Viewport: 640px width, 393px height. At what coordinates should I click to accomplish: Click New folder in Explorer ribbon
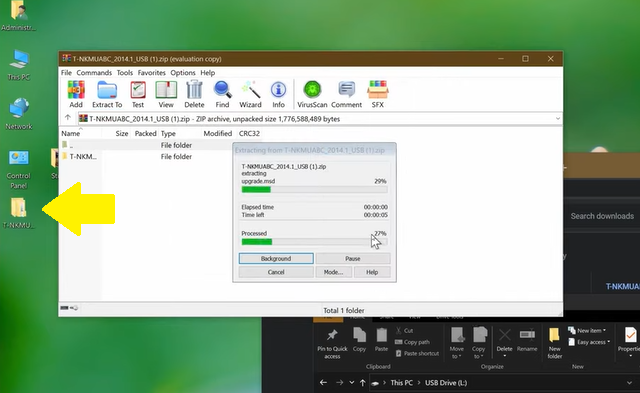(x=554, y=344)
